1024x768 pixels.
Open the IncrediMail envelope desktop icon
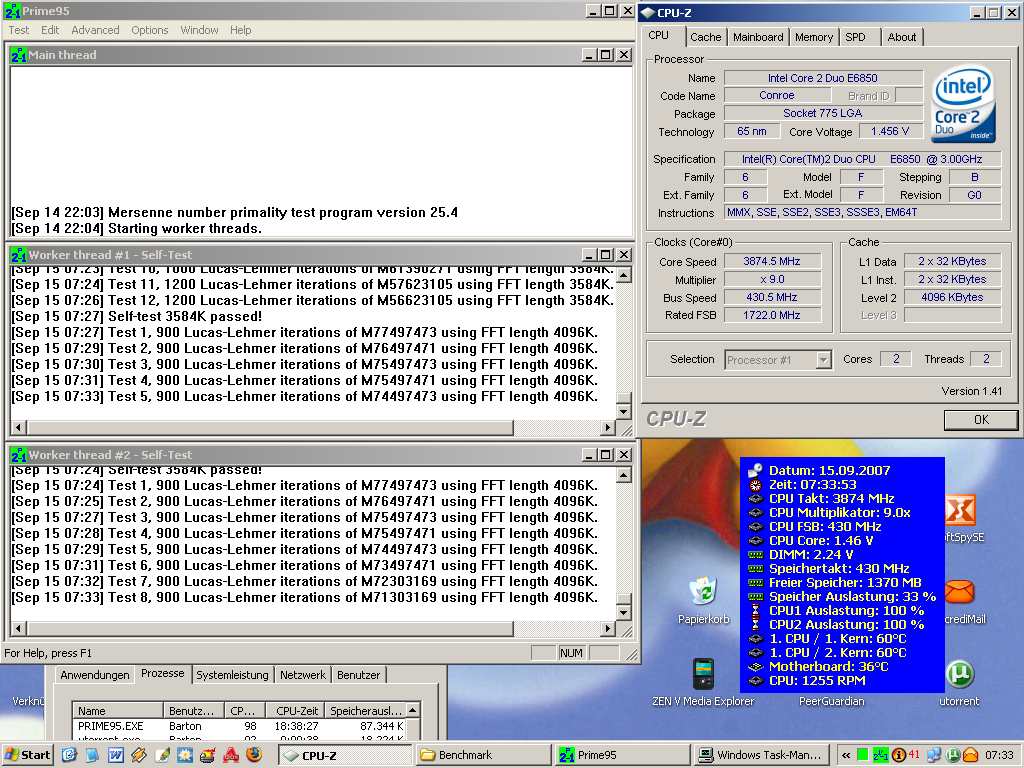coord(960,592)
